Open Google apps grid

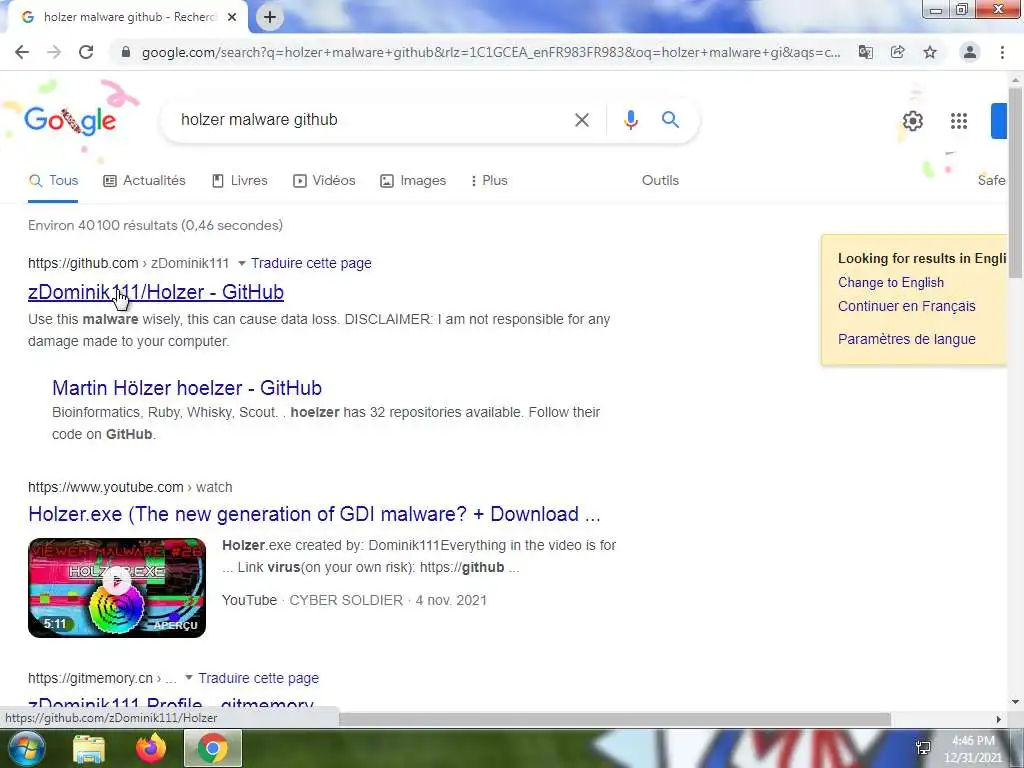959,121
